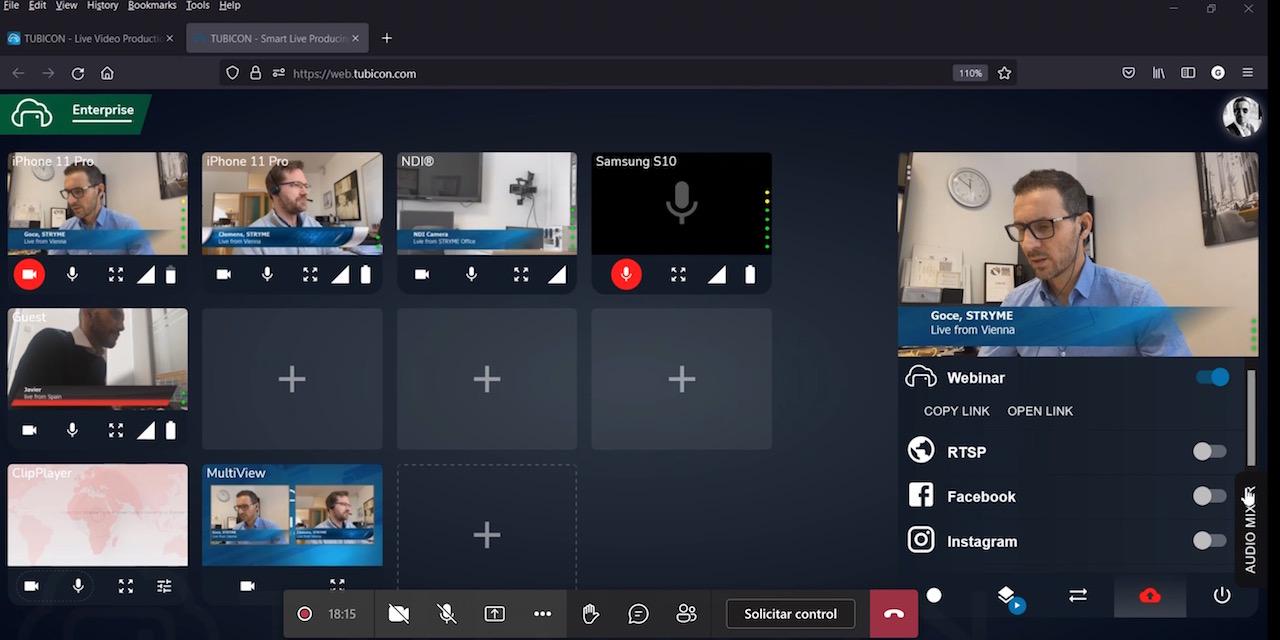
Task: Enable Facebook streaming
Action: pyautogui.click(x=1210, y=496)
